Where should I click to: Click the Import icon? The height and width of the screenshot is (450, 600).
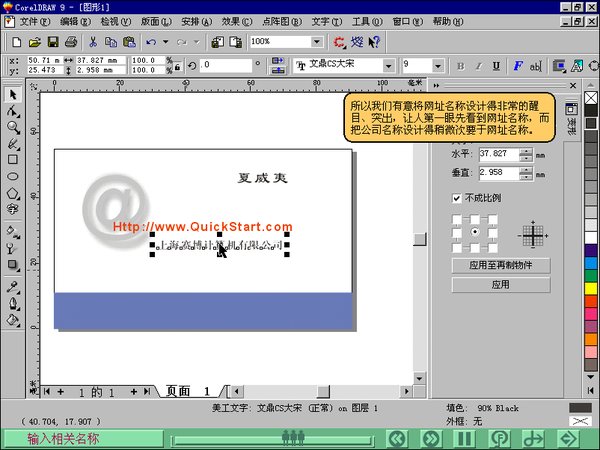(218, 42)
